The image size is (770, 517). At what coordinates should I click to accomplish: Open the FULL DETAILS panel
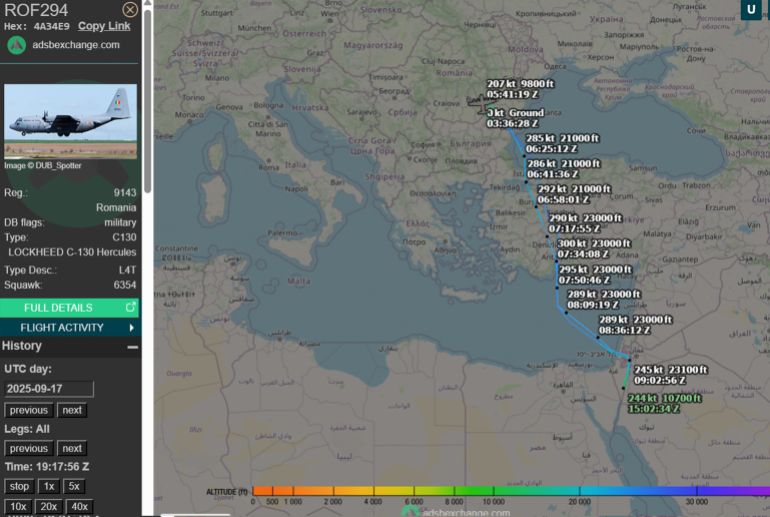(x=58, y=307)
